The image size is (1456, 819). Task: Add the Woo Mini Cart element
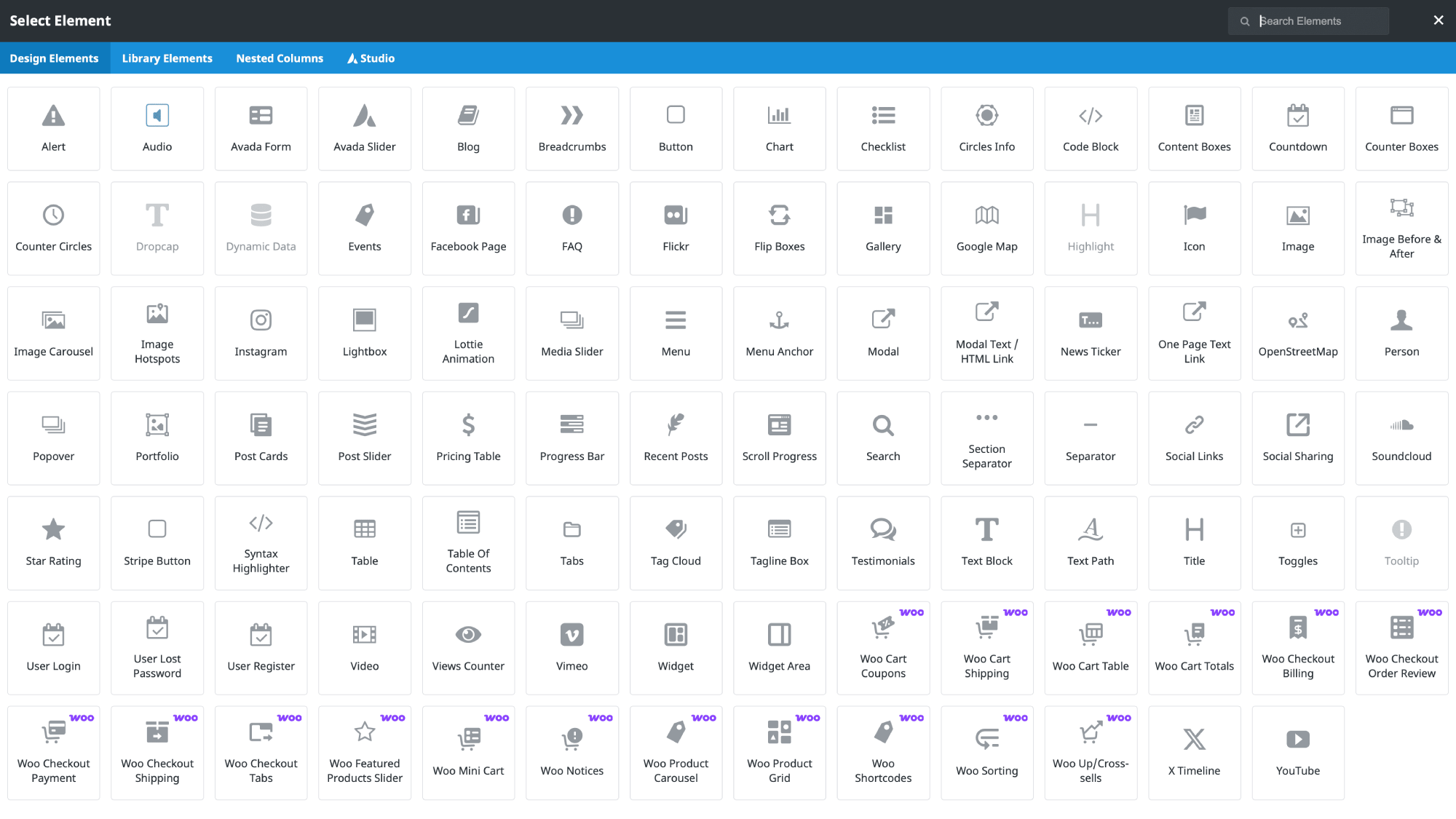tap(468, 753)
